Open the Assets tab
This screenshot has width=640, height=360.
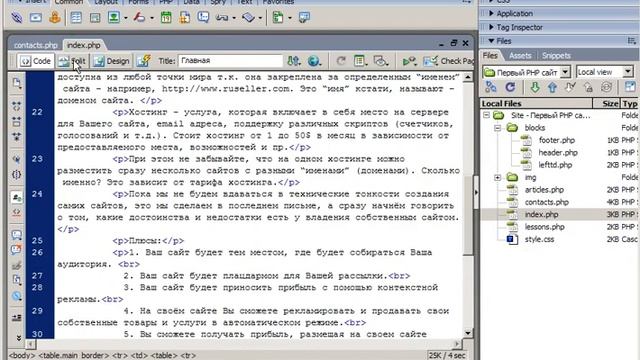[520, 56]
